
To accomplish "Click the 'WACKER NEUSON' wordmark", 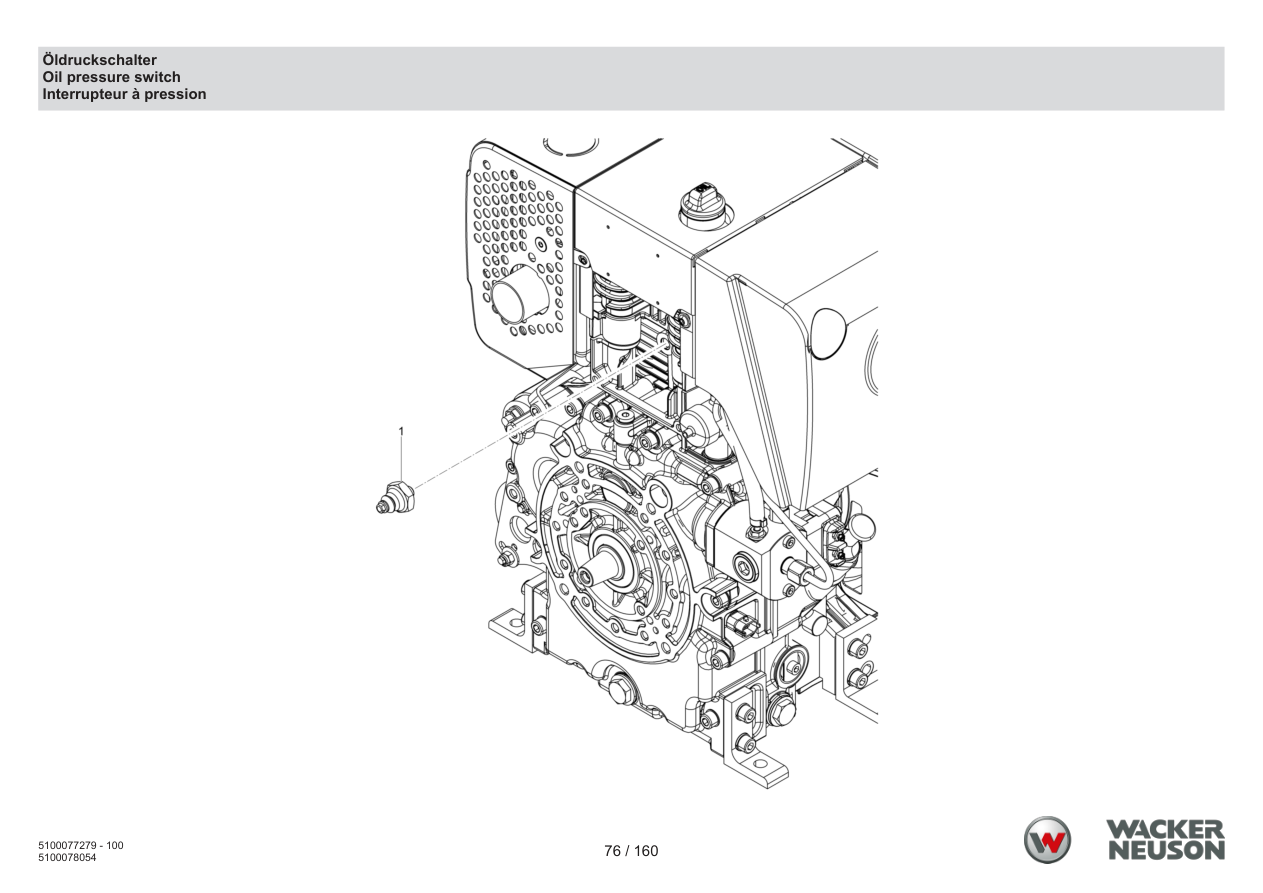I will [x=1165, y=840].
